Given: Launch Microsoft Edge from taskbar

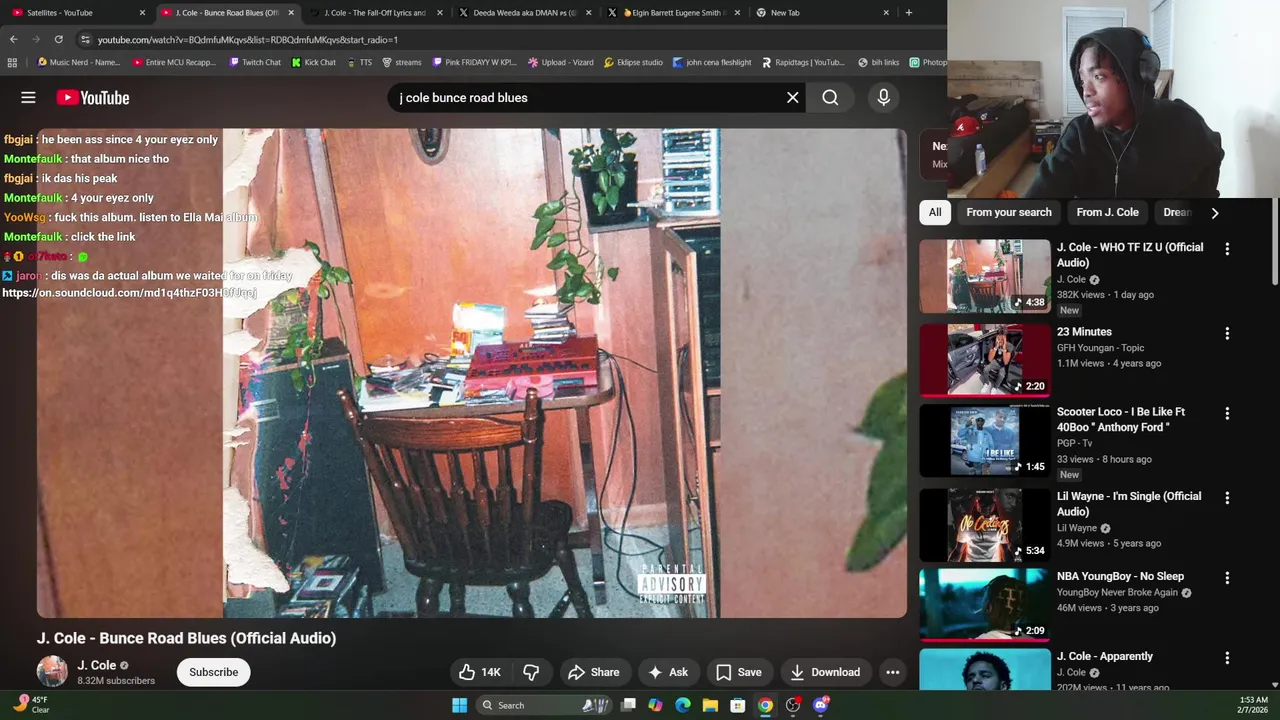Looking at the screenshot, I should [683, 705].
